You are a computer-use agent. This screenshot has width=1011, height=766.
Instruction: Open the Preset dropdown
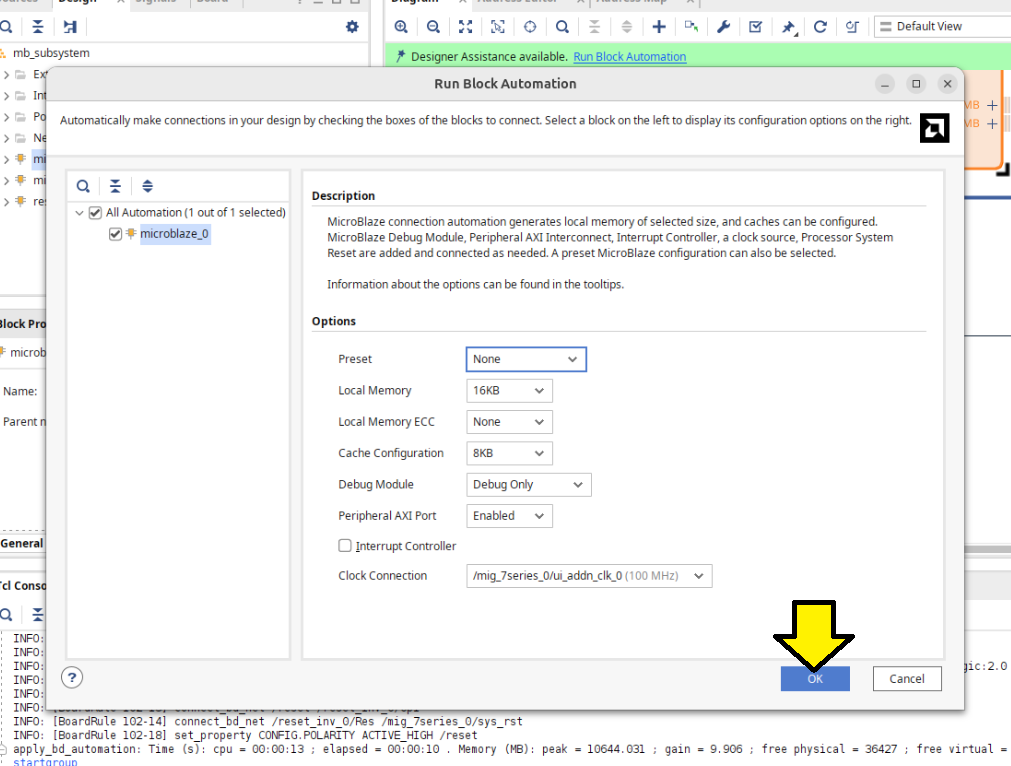click(x=526, y=359)
